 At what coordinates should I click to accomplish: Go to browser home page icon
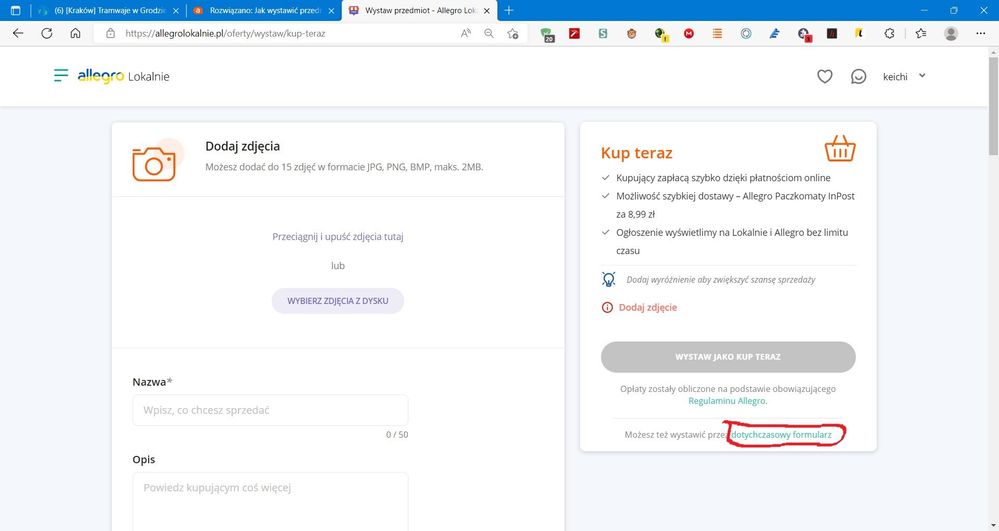(75, 33)
